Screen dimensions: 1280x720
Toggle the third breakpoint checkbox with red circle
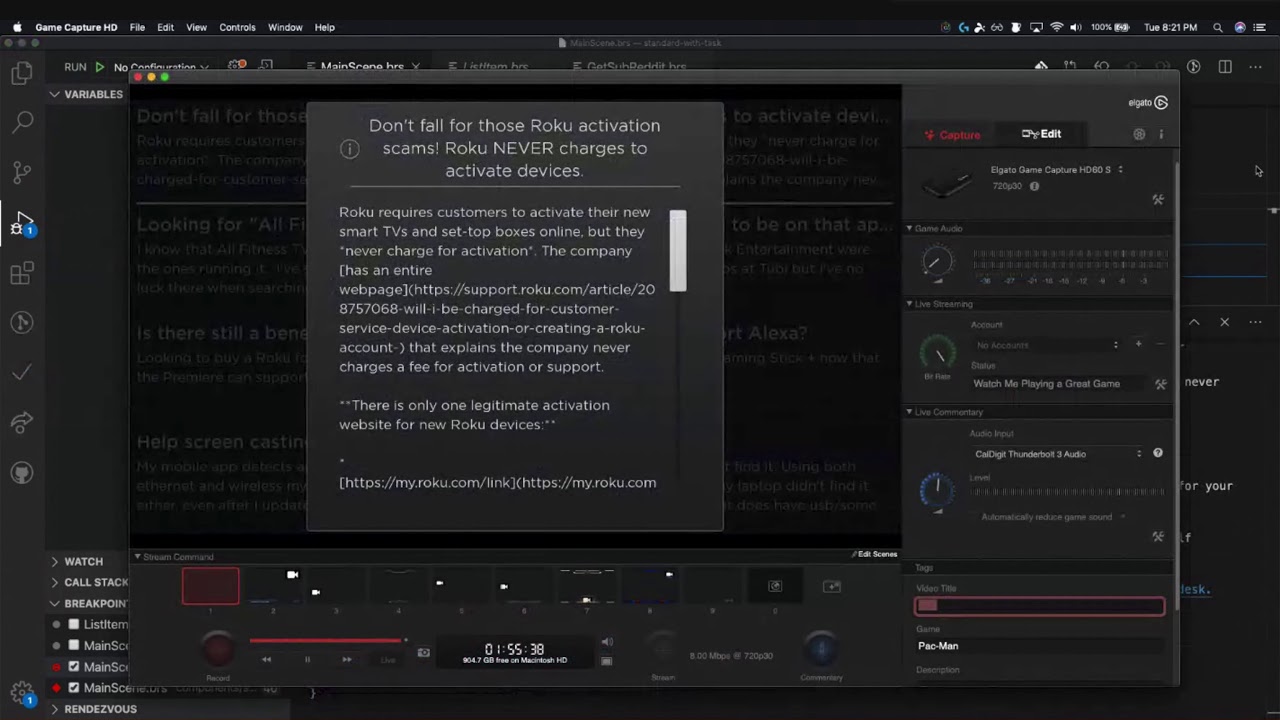click(73, 667)
